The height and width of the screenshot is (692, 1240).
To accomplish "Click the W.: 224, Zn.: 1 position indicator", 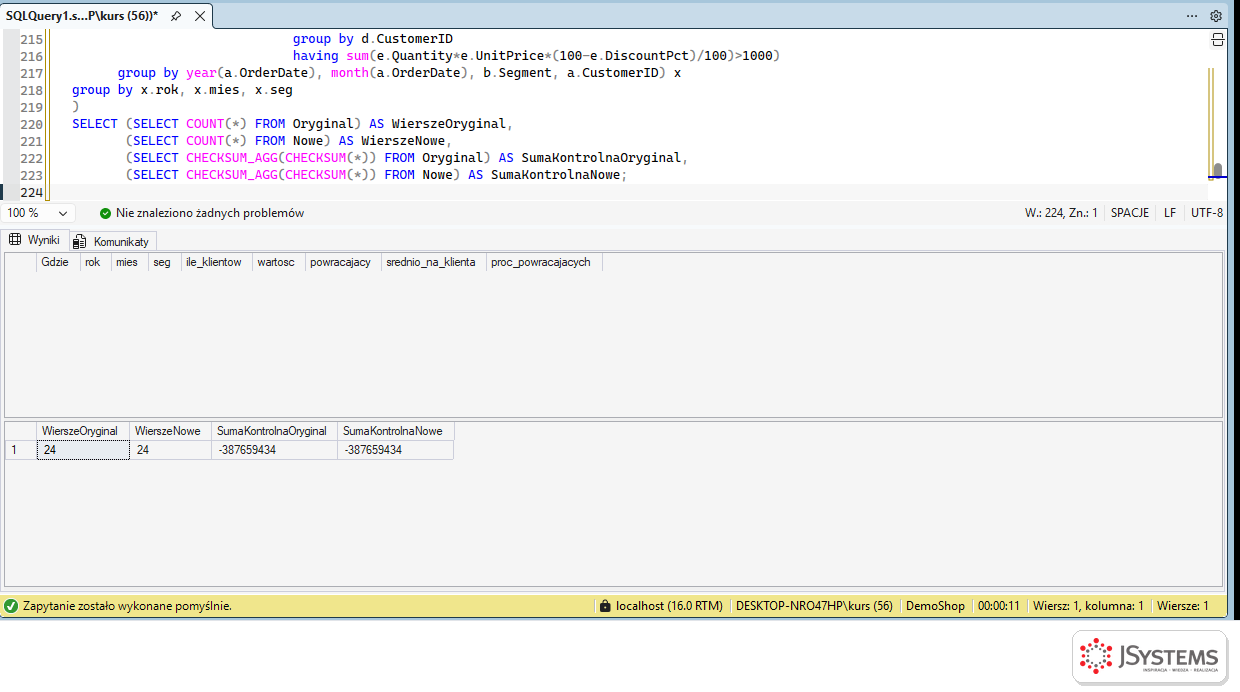I will [x=1061, y=213].
